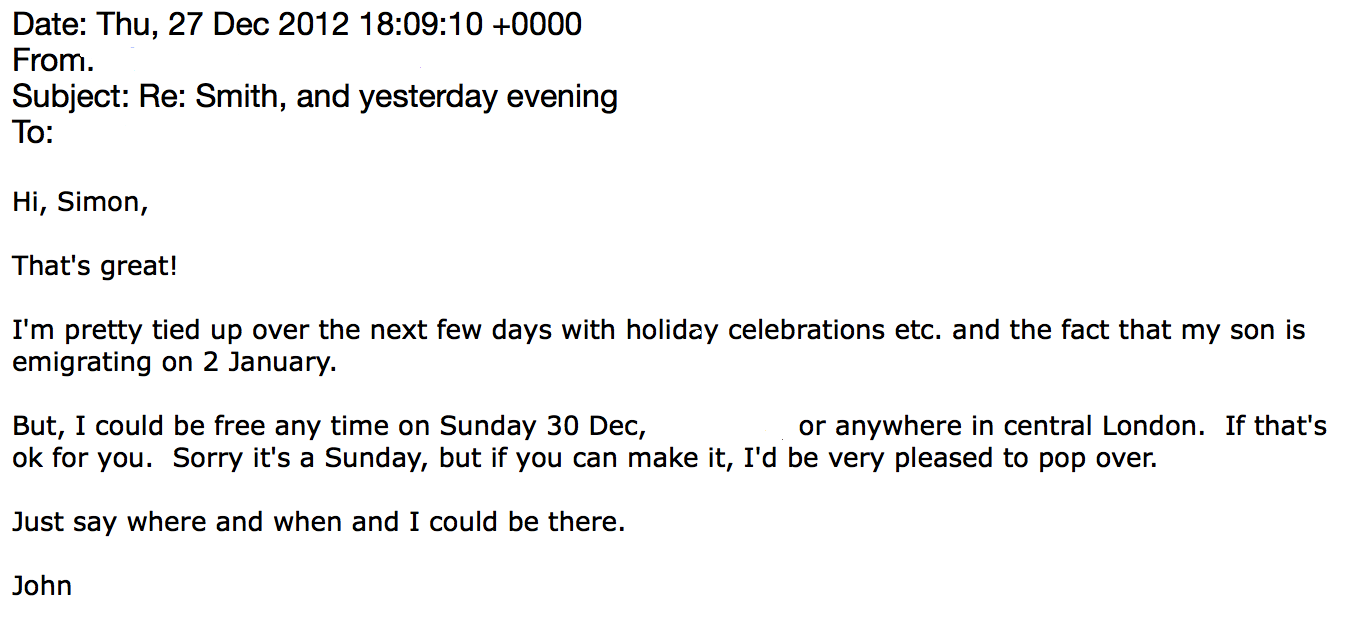Viewport: 1356px width, 620px height.
Task: Click the To field label
Action: pyautogui.click(x=32, y=132)
